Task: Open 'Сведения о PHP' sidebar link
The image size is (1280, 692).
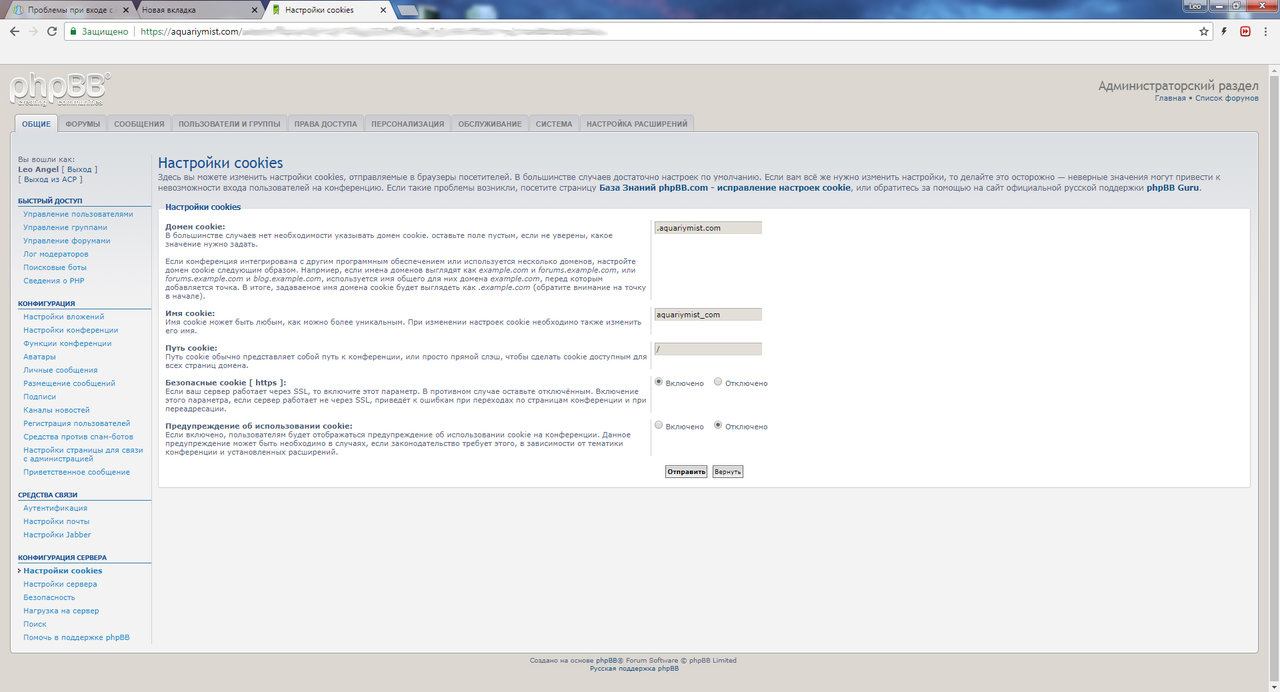Action: coord(54,281)
